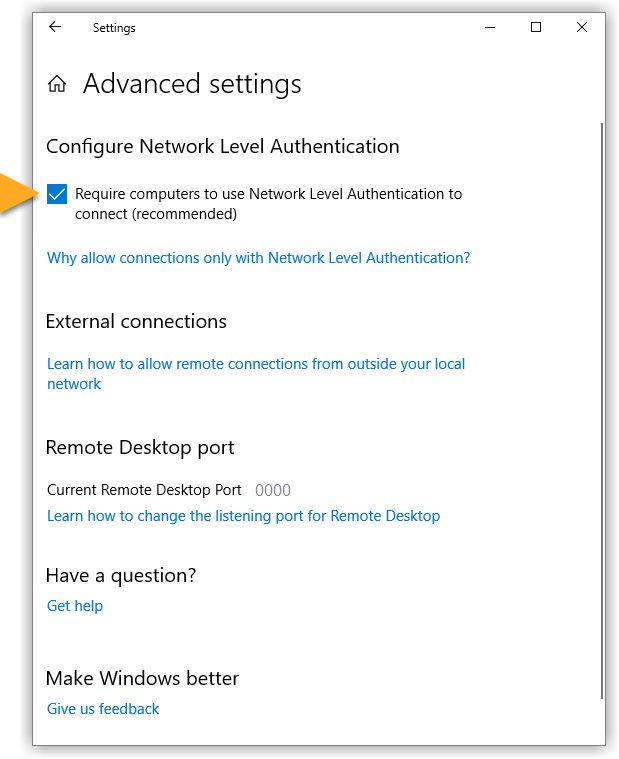Click the Get help link
The image size is (619, 759).
(x=75, y=606)
